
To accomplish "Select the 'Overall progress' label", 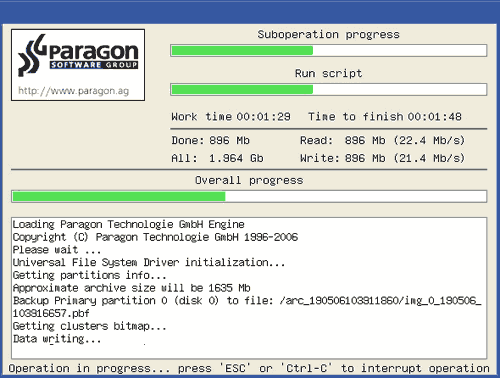I will (x=249, y=181).
